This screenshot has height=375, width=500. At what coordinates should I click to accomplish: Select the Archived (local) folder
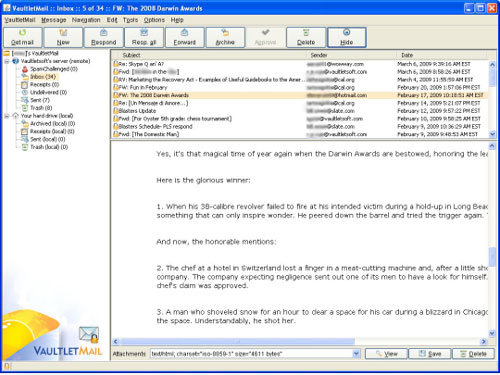point(53,124)
